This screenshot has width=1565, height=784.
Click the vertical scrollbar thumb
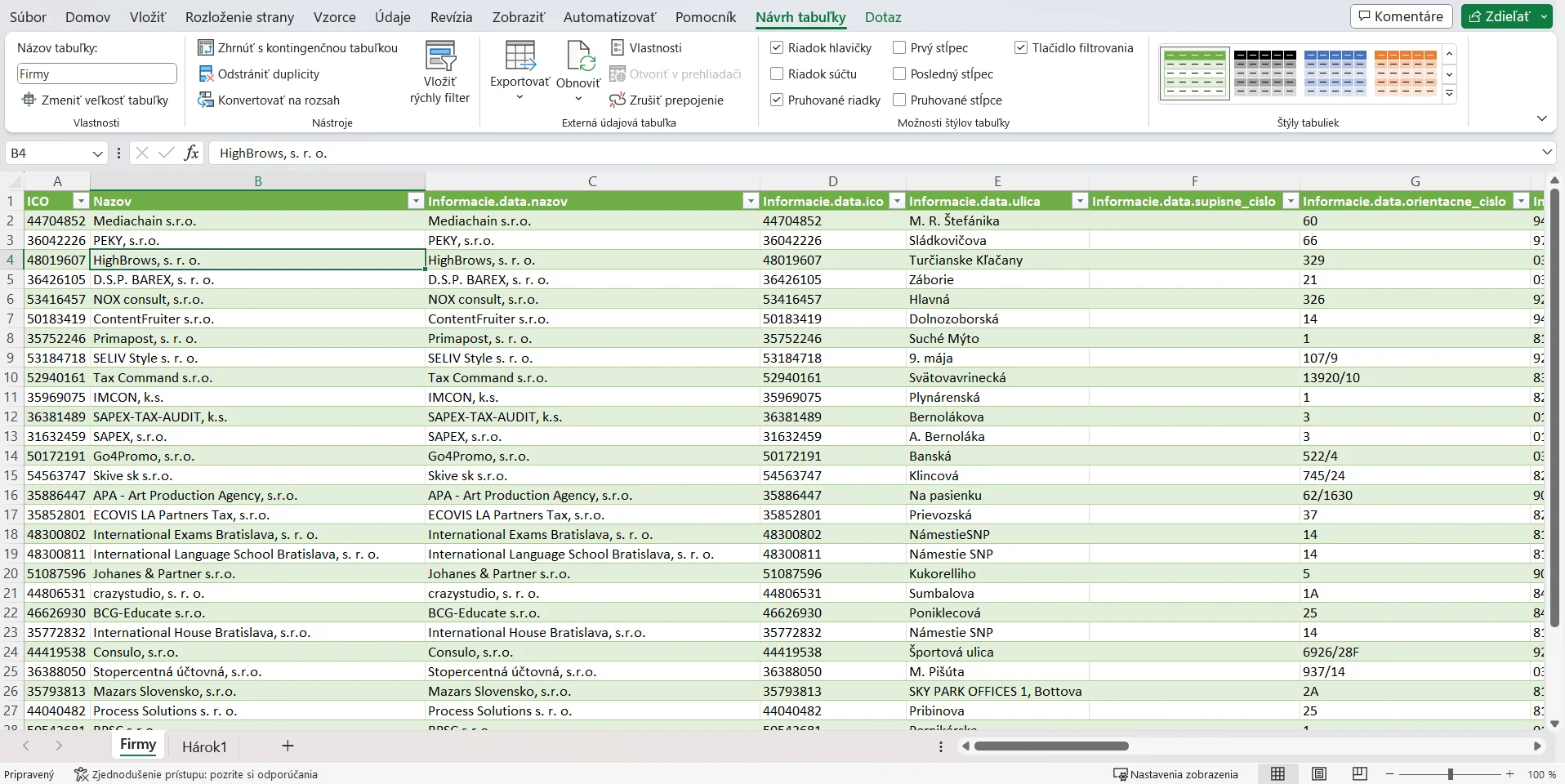click(1554, 408)
